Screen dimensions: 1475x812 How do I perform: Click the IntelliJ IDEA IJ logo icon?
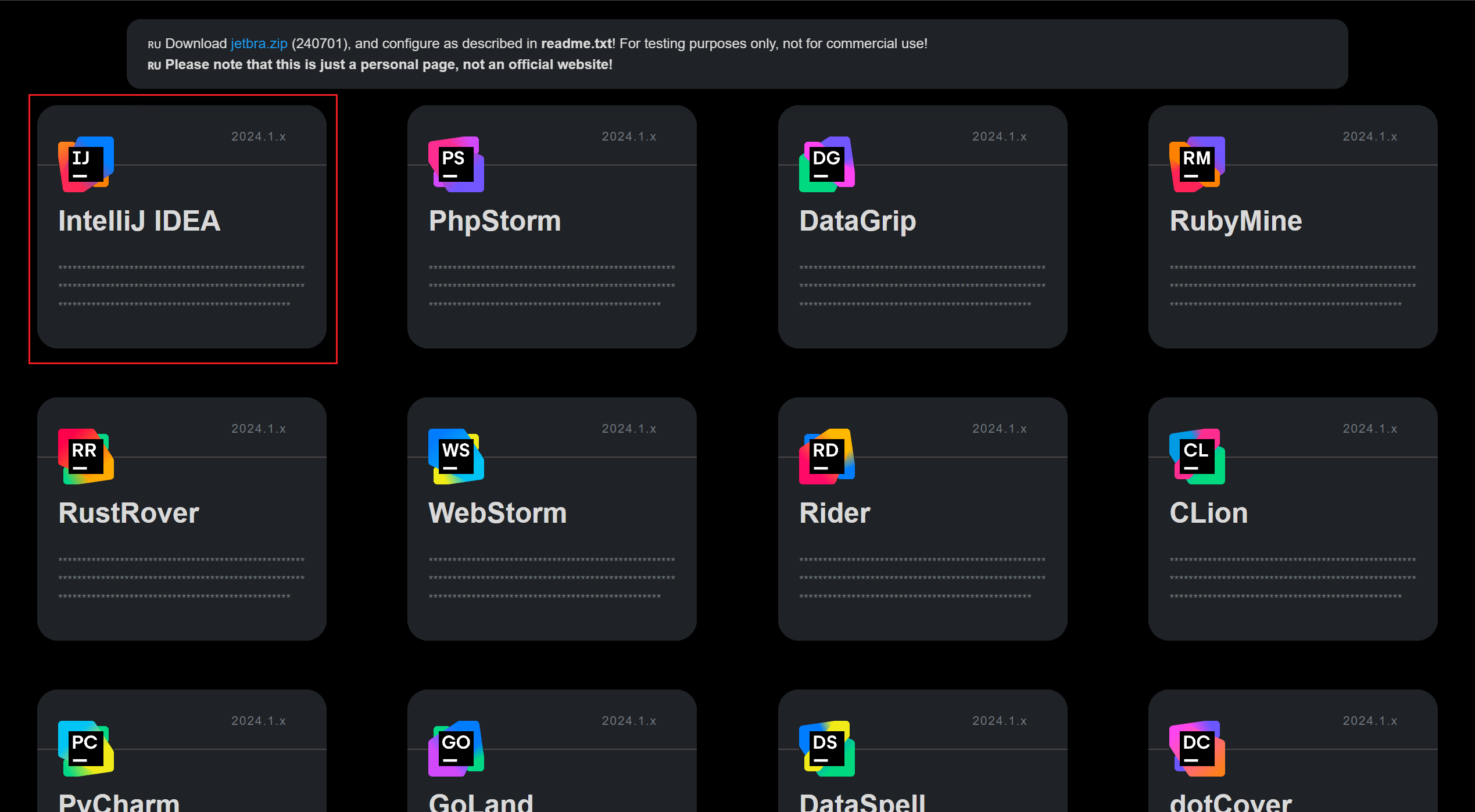tap(86, 164)
